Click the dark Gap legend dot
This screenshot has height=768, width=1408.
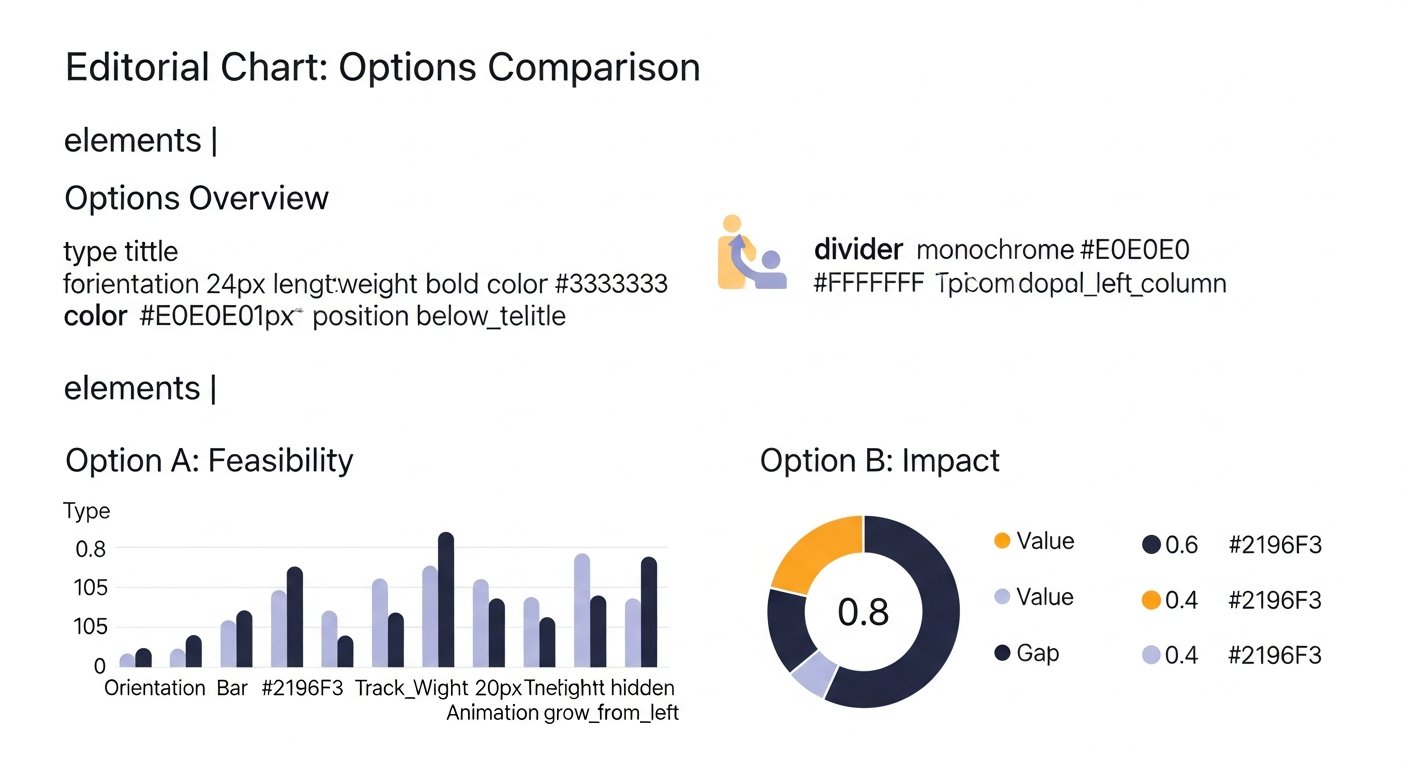coord(1002,653)
